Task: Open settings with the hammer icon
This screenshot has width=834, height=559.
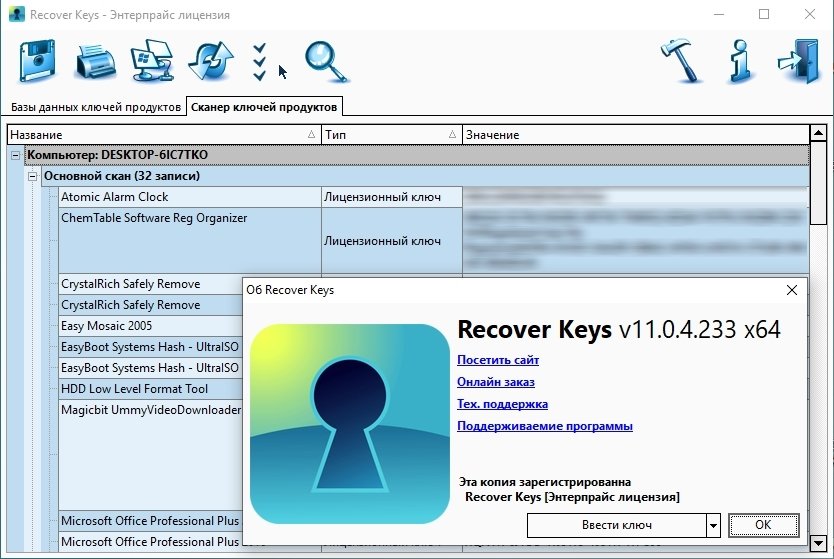Action: coord(681,61)
